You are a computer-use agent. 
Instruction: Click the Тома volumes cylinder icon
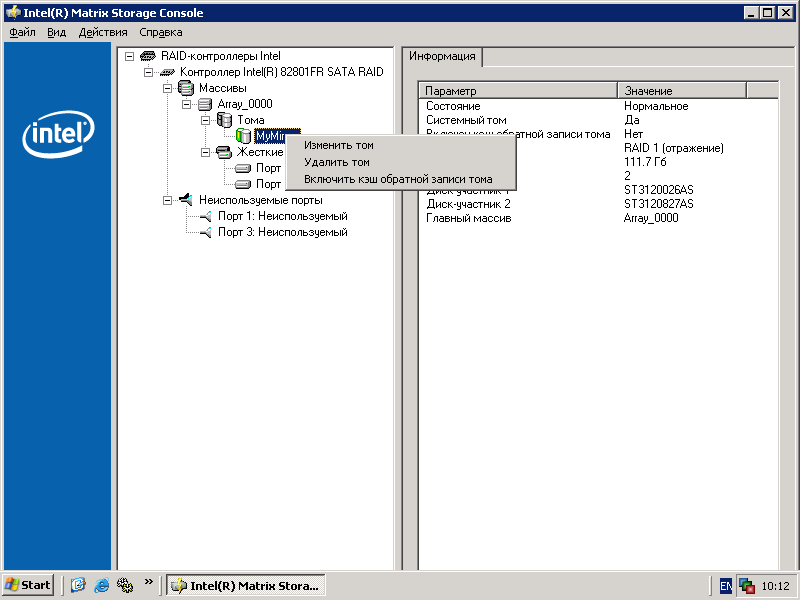point(224,120)
